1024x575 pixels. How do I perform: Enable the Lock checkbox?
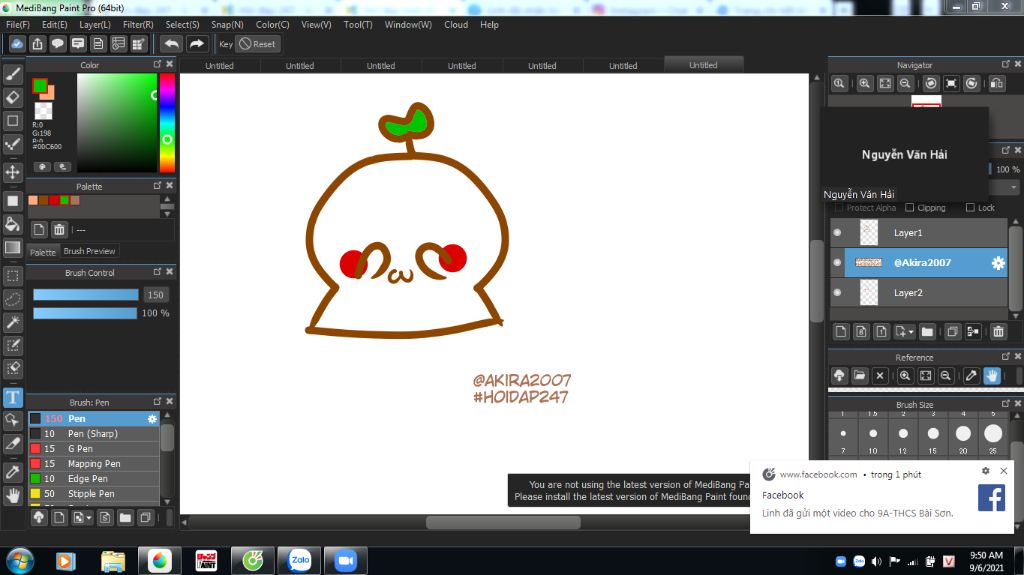pyautogui.click(x=970, y=208)
